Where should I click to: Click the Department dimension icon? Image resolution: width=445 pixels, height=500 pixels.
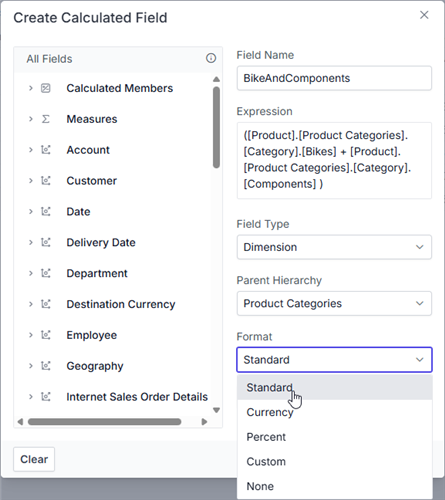[46, 273]
